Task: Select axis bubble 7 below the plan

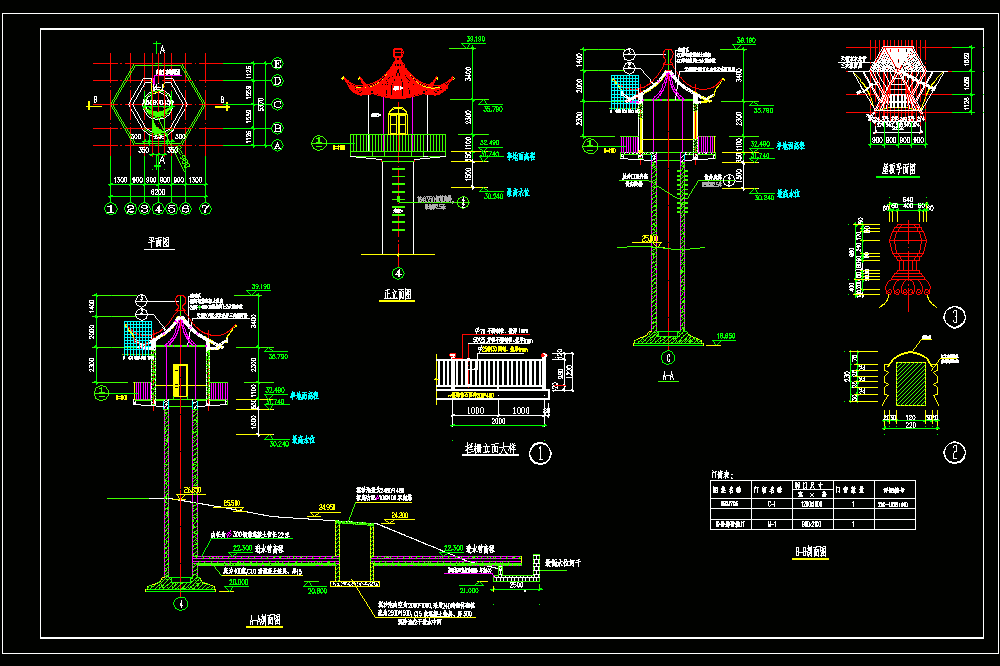Action: click(x=205, y=209)
